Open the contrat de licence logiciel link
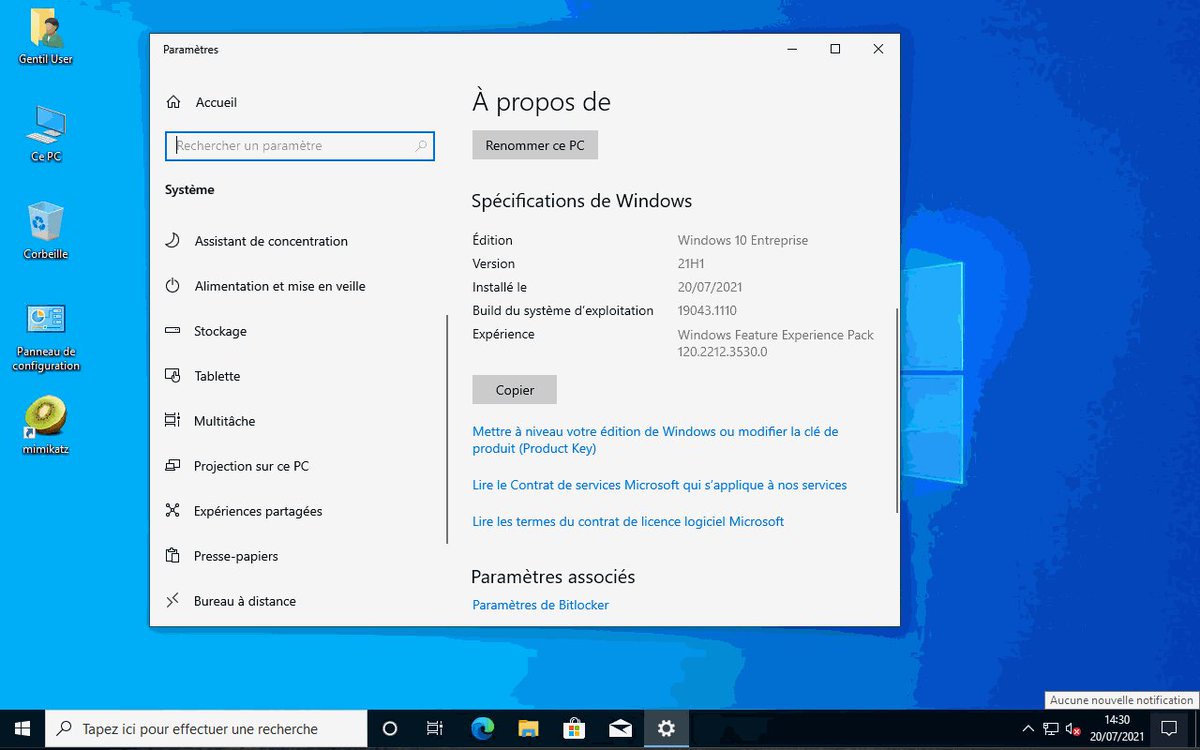This screenshot has width=1200, height=750. 628,521
